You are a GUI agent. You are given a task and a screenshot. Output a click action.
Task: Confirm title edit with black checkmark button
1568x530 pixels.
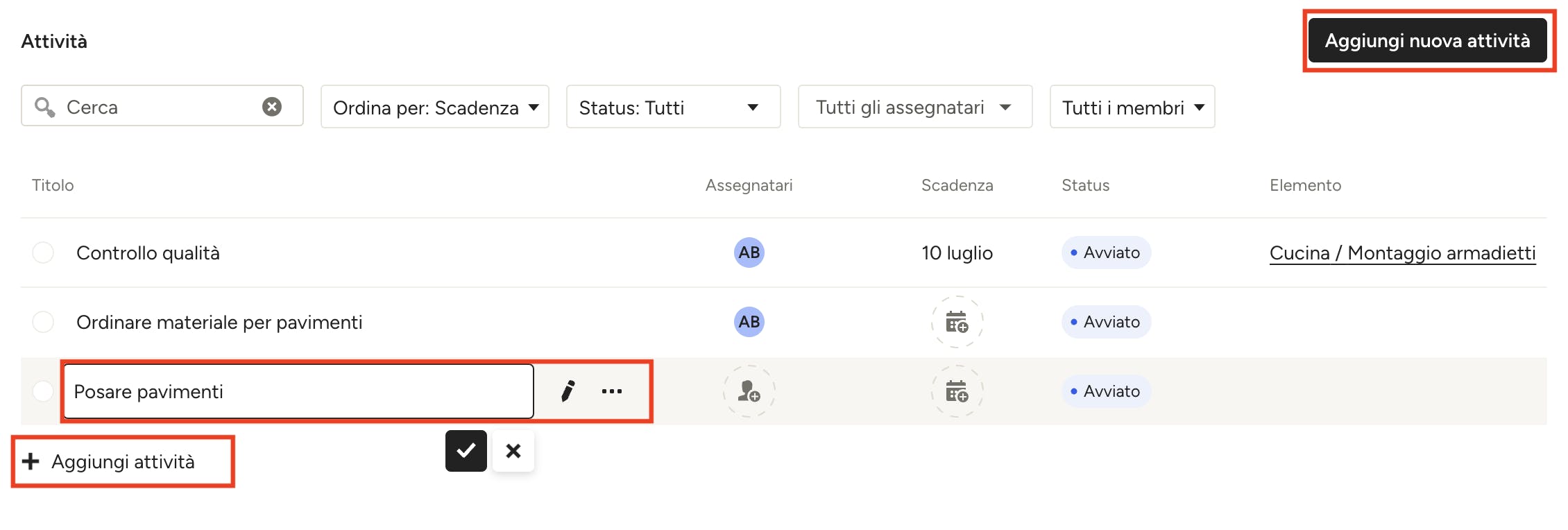(466, 451)
